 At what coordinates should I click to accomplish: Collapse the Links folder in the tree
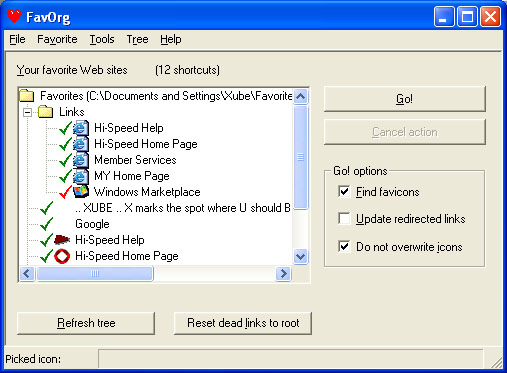click(28, 112)
